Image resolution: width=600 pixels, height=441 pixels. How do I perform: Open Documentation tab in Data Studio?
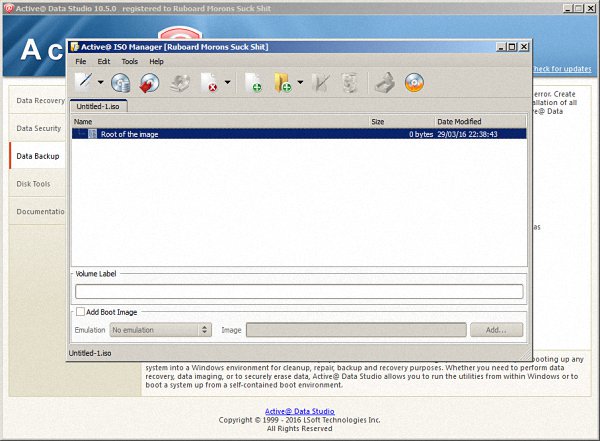pos(38,211)
